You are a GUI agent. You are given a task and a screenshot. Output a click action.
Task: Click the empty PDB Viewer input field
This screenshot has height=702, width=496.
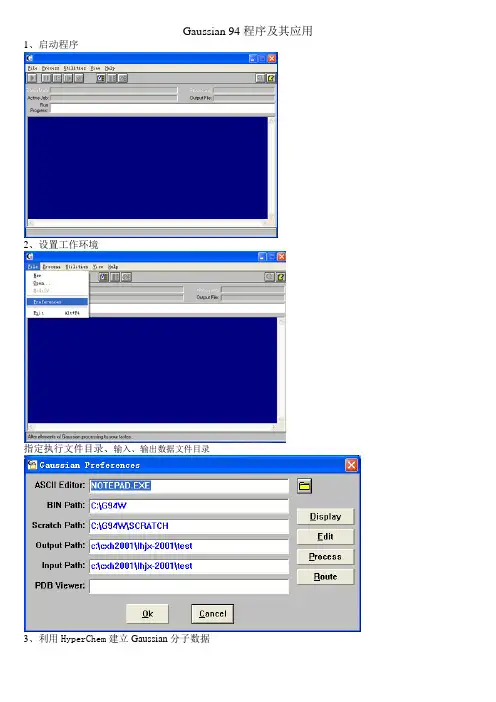[x=189, y=586]
